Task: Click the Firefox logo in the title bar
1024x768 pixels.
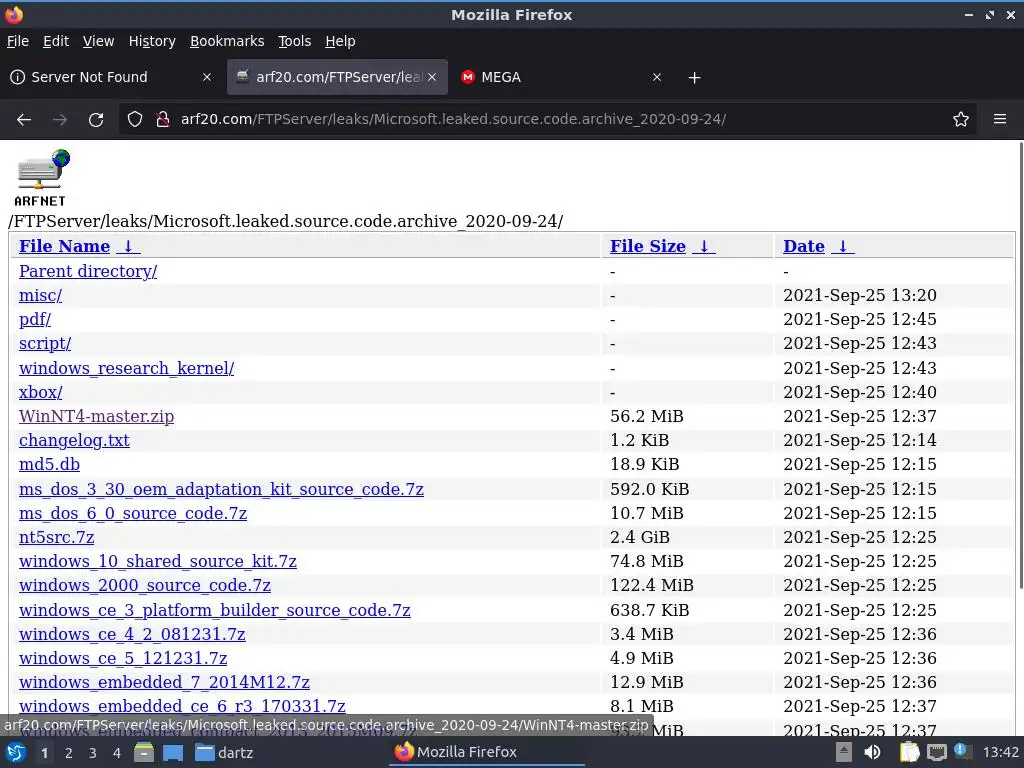Action: 14,14
